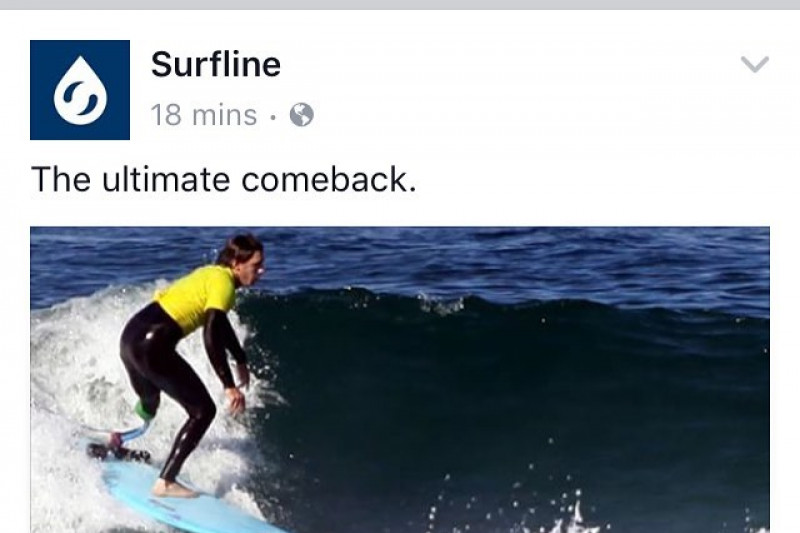Click the gray bar above the post
Image resolution: width=800 pixels, height=533 pixels.
(x=400, y=5)
